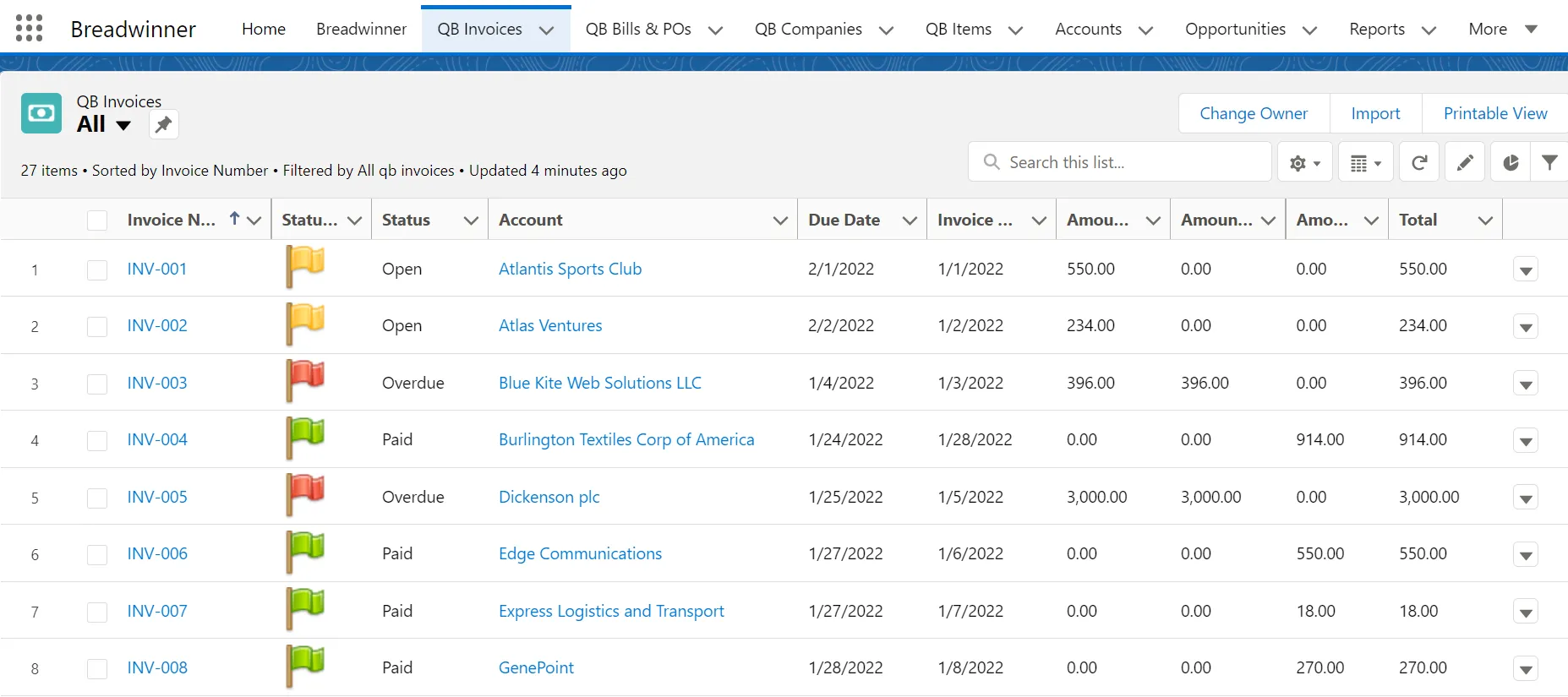Click the yellow flag for INV-001
The height and width of the screenshot is (697, 1568).
(305, 267)
